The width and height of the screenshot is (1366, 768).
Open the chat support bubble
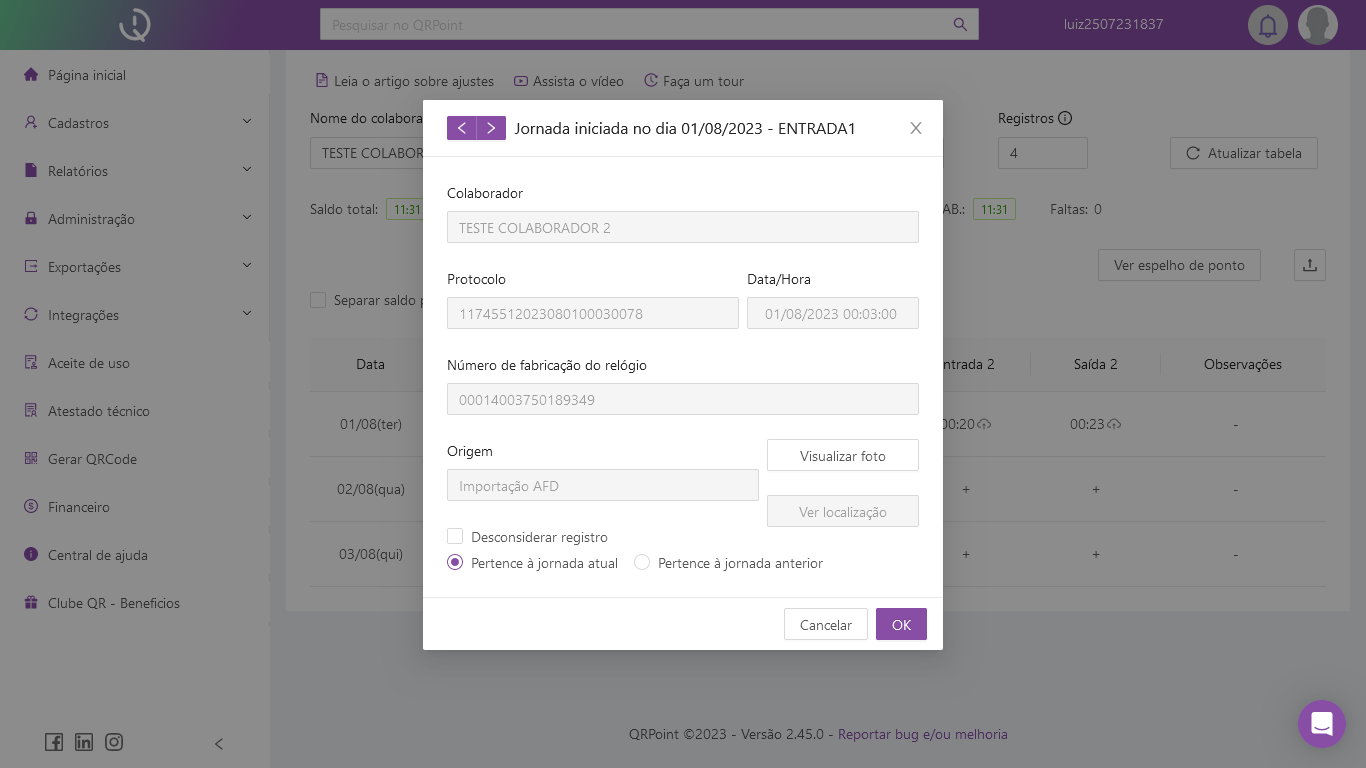click(1321, 723)
